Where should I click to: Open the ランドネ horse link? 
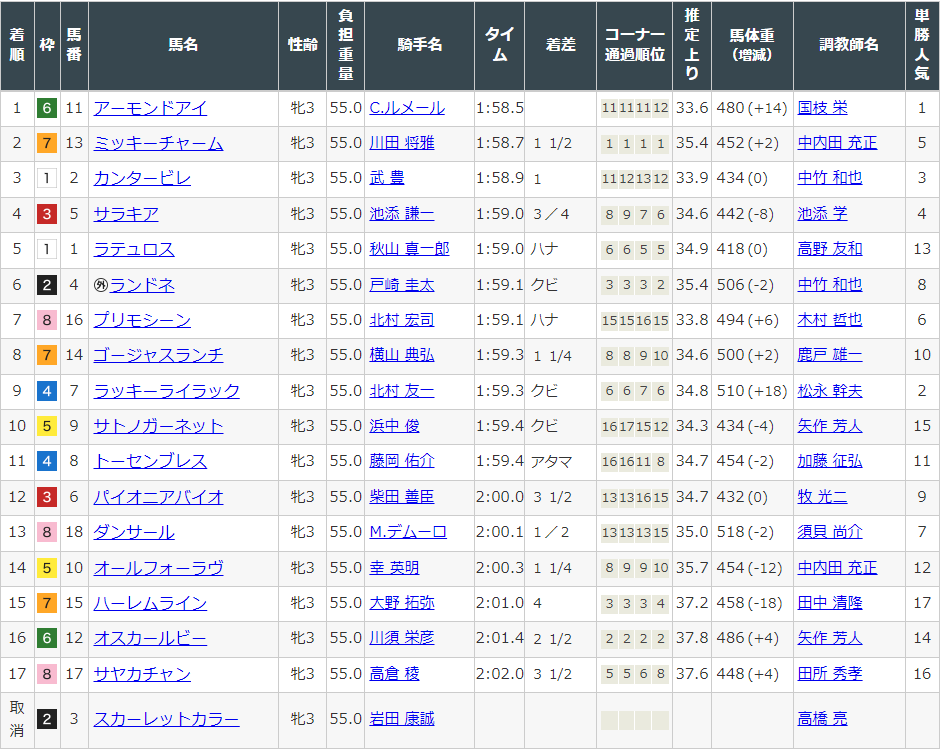142,285
